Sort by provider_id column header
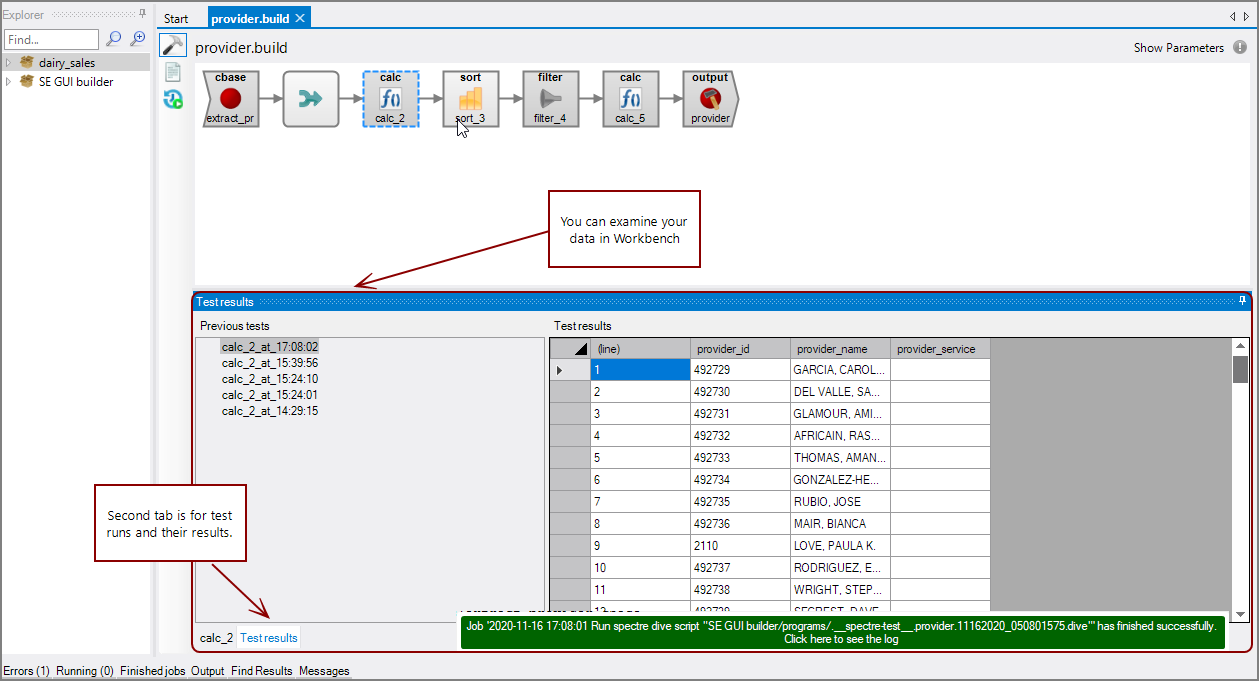 (x=740, y=348)
